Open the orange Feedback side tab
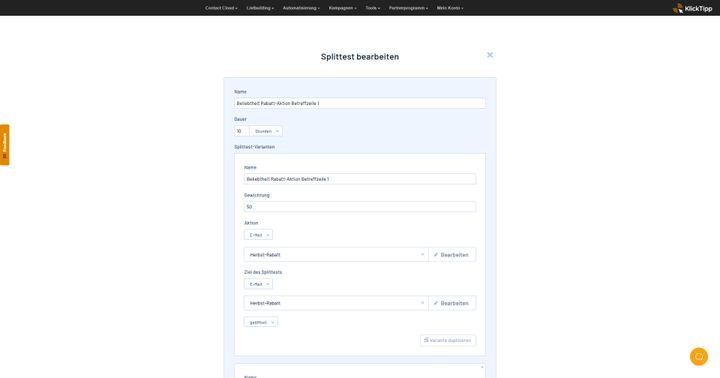Image resolution: width=720 pixels, height=378 pixels. [5, 145]
